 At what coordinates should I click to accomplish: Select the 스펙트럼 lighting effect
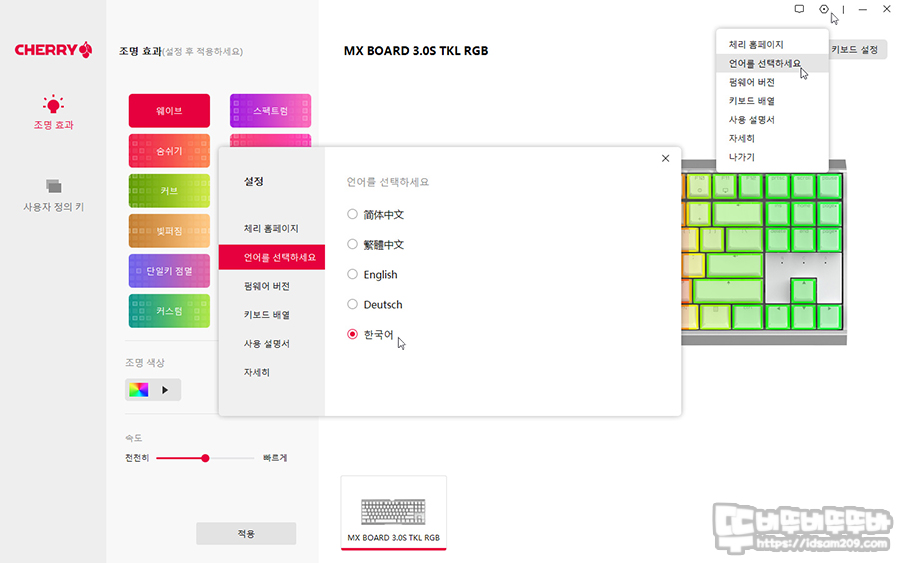[x=270, y=111]
